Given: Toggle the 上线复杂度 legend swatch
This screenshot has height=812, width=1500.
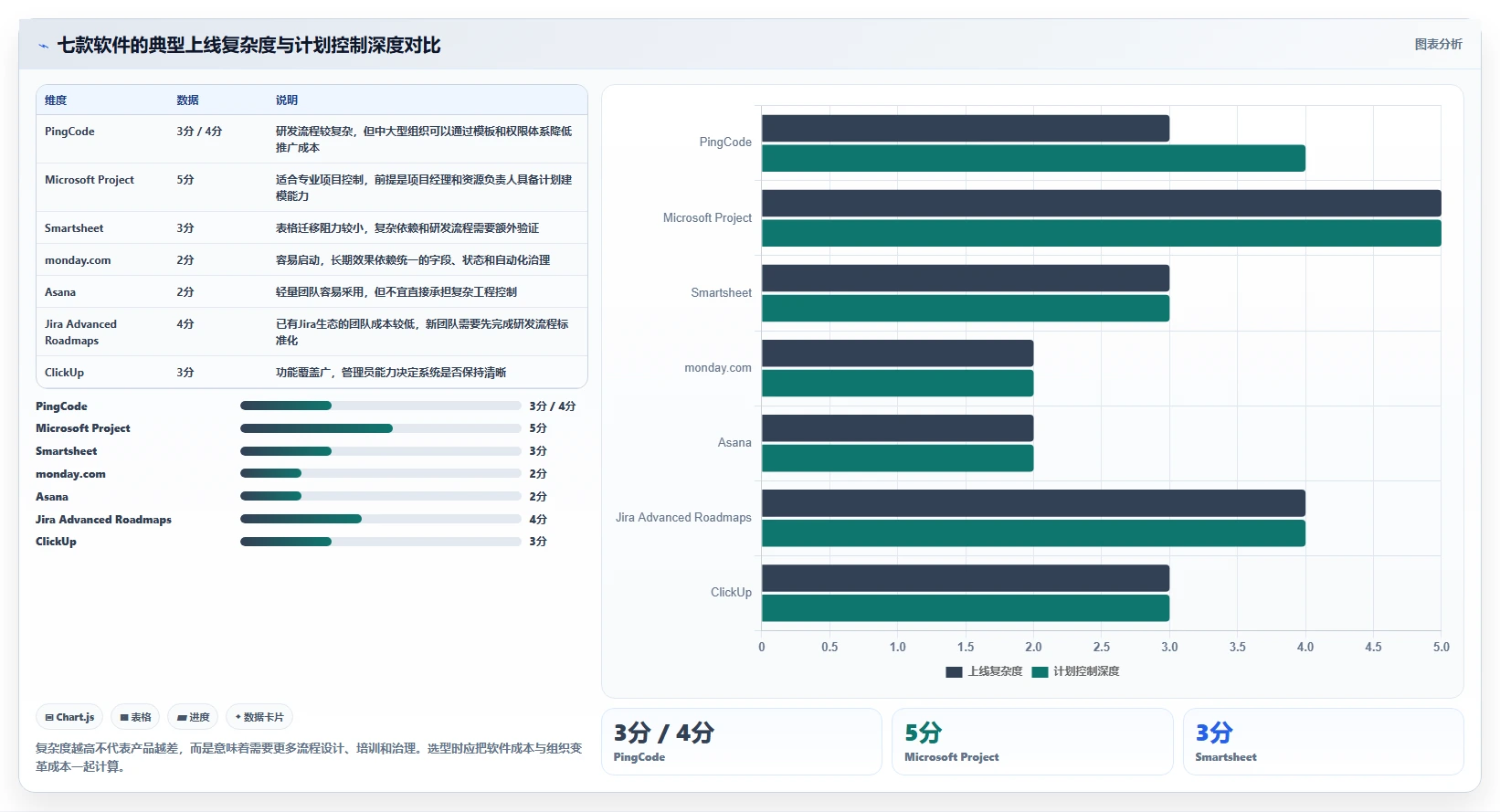Looking at the screenshot, I should click(954, 671).
